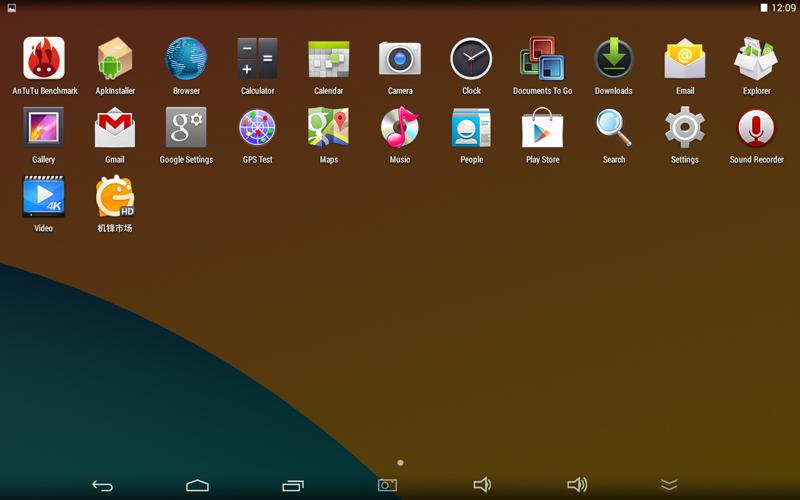Raise volume using the navigation bar
Screen dimensions: 800x500
pos(577,484)
